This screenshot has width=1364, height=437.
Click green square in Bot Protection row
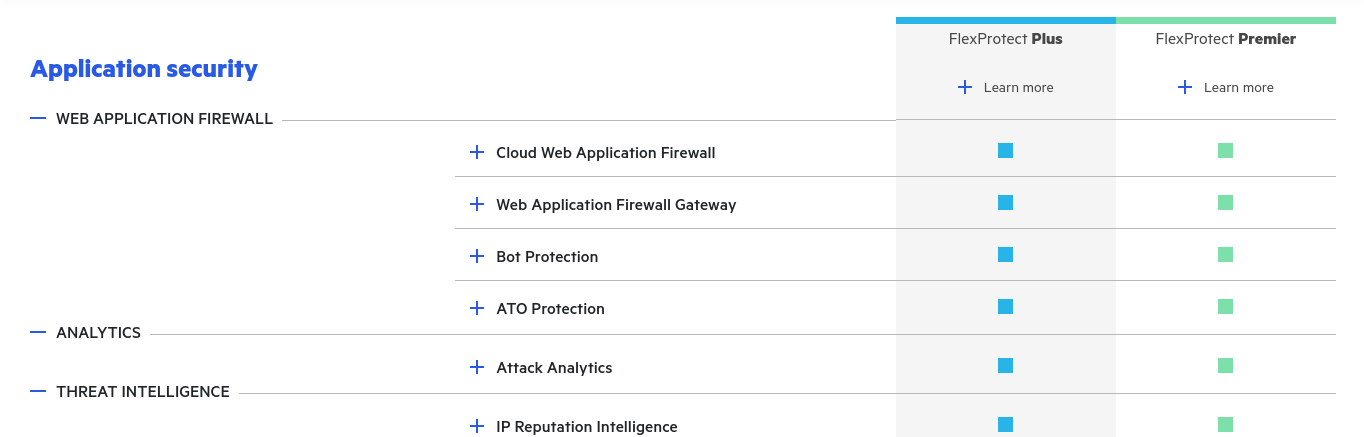click(1225, 255)
